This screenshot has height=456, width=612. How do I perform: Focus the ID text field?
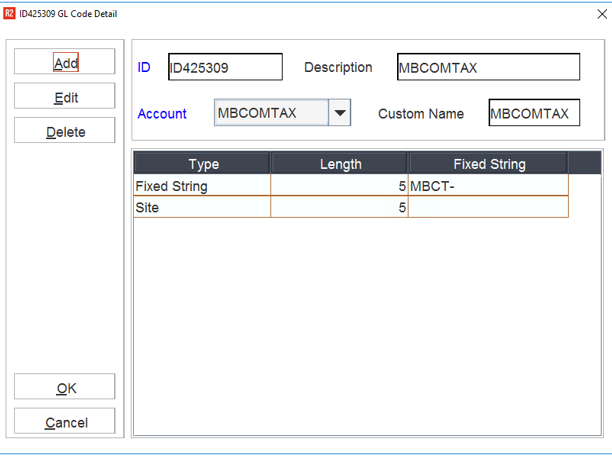[225, 68]
